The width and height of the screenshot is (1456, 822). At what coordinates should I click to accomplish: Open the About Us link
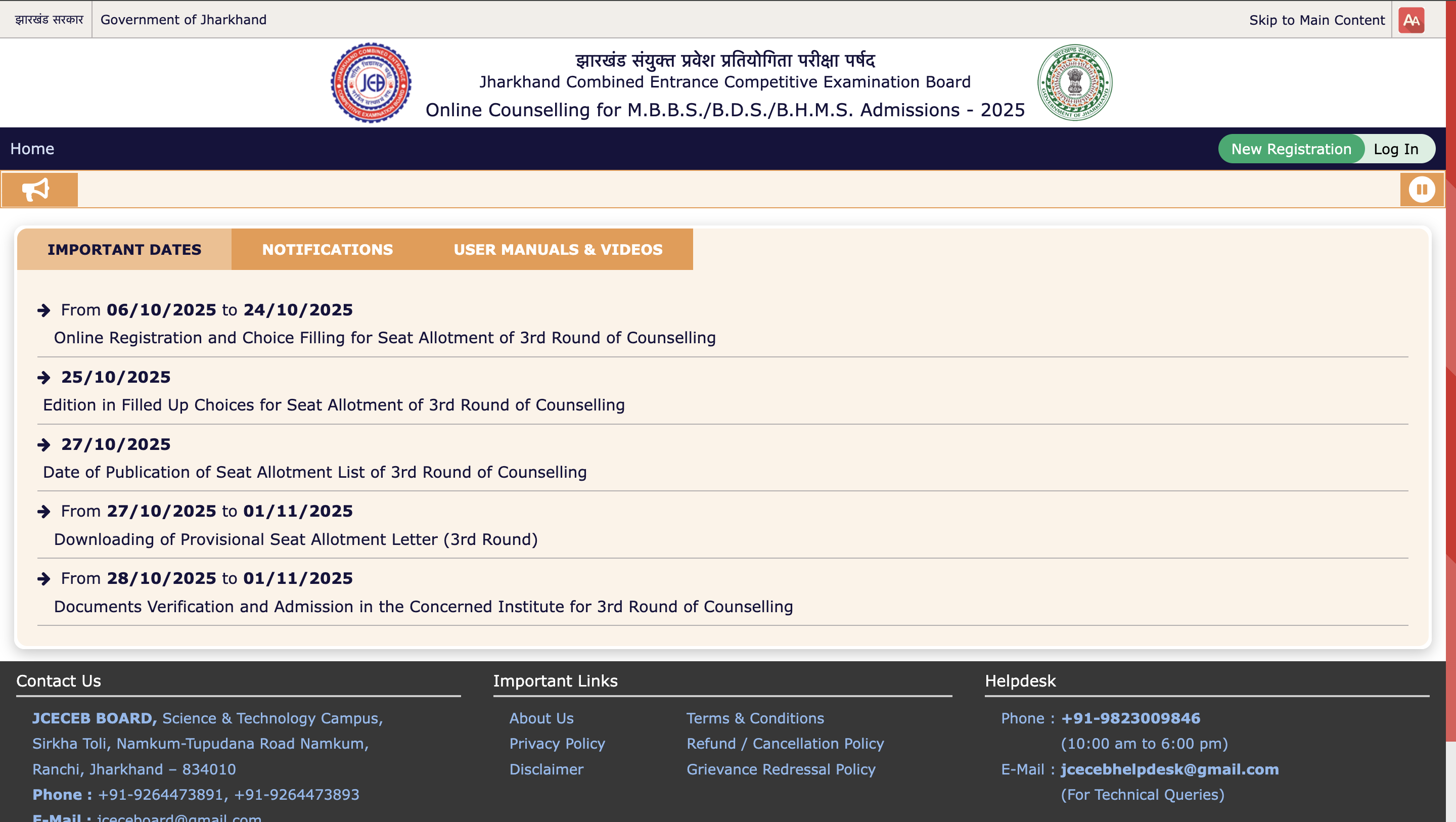[541, 718]
